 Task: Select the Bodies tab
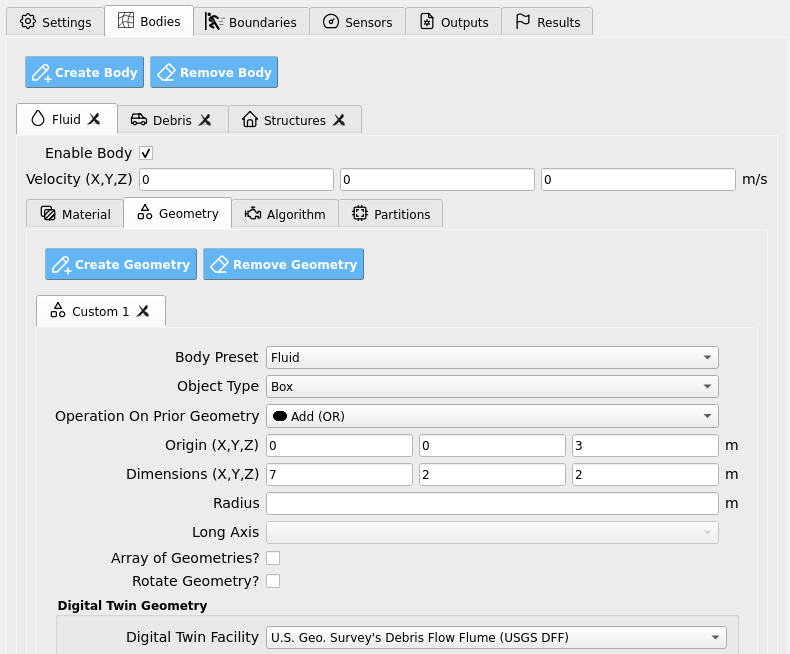coord(149,21)
